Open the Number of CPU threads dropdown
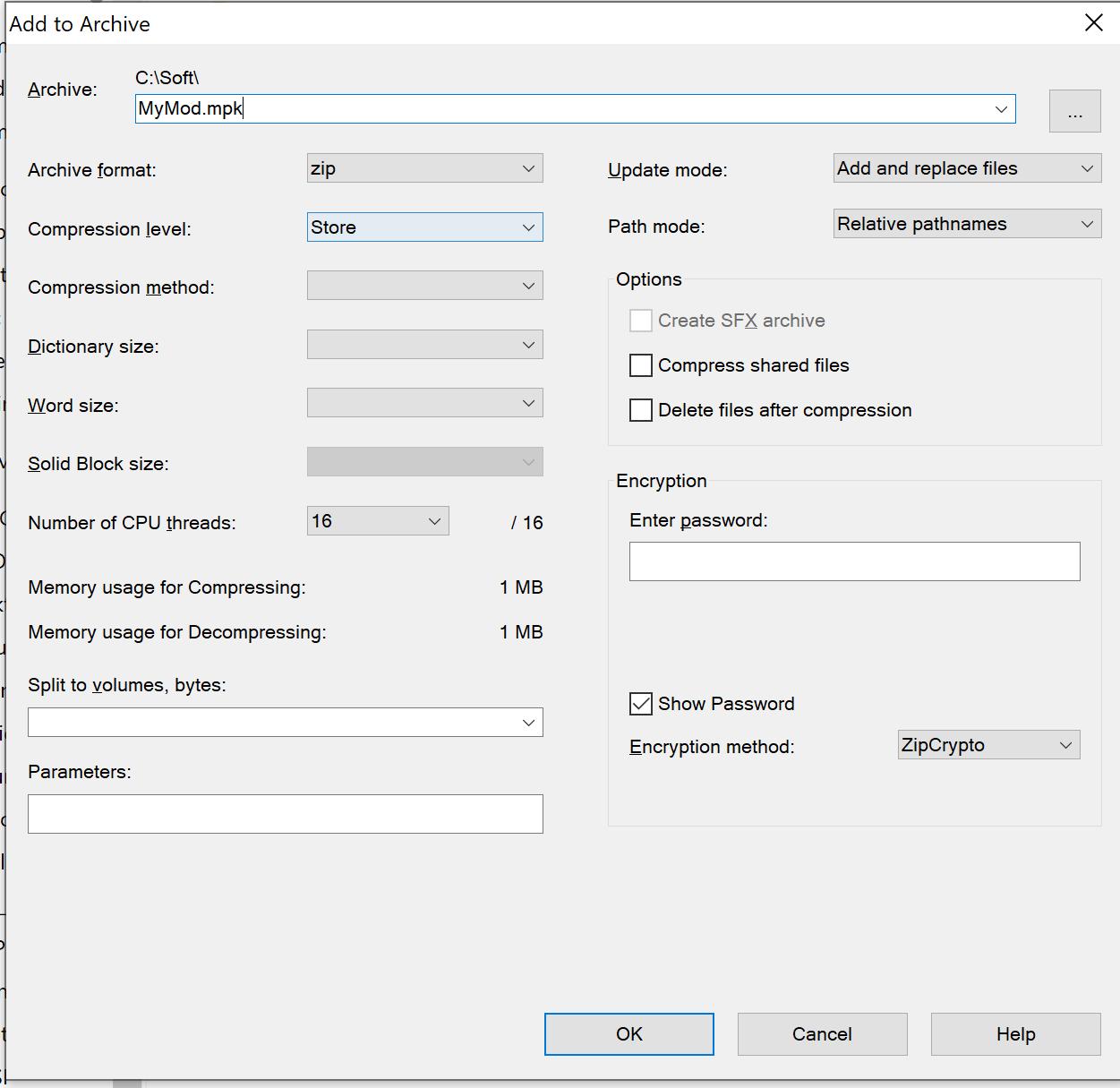Image resolution: width=1120 pixels, height=1088 pixels. [x=378, y=521]
